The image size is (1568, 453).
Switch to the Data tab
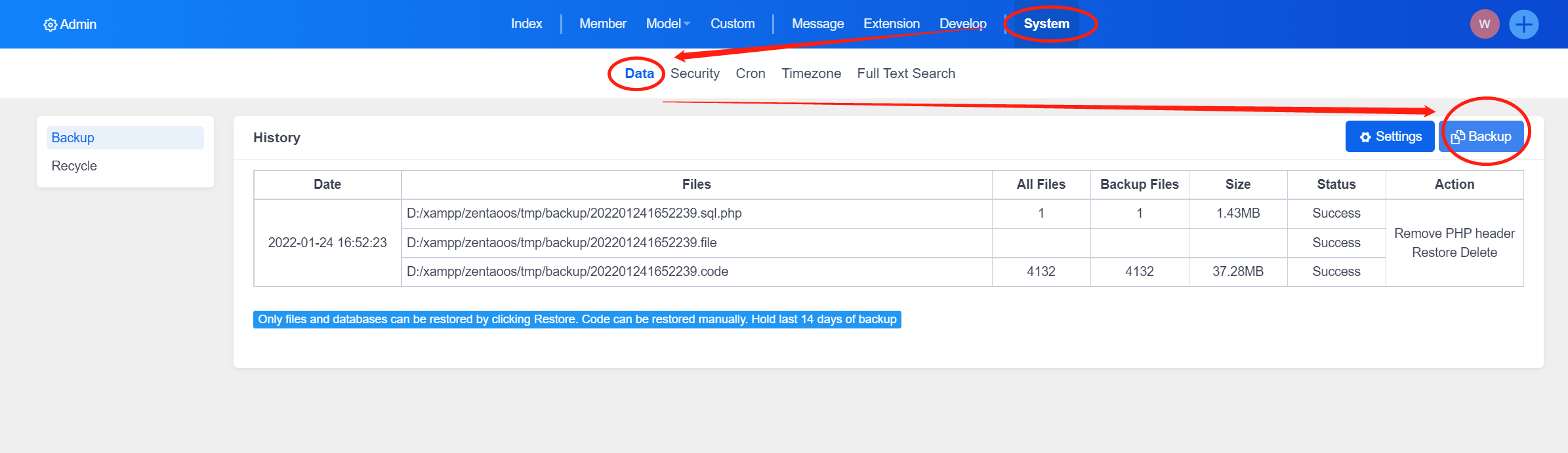(x=639, y=73)
